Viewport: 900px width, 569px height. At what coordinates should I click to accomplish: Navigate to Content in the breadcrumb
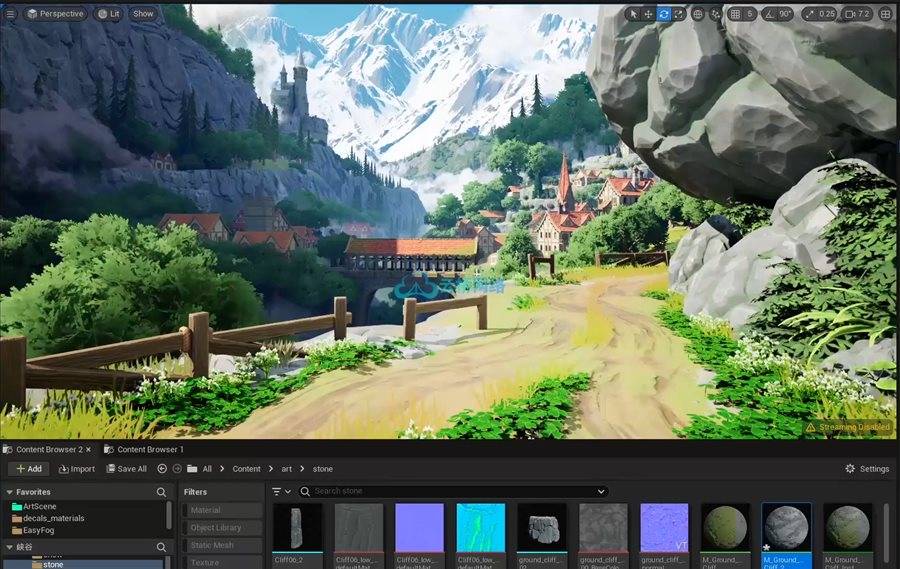click(246, 469)
